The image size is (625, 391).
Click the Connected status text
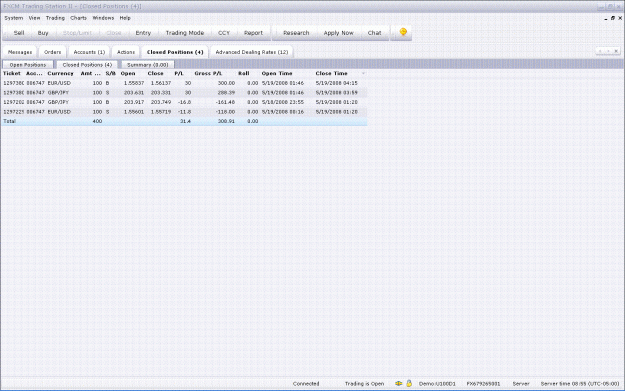pos(306,384)
